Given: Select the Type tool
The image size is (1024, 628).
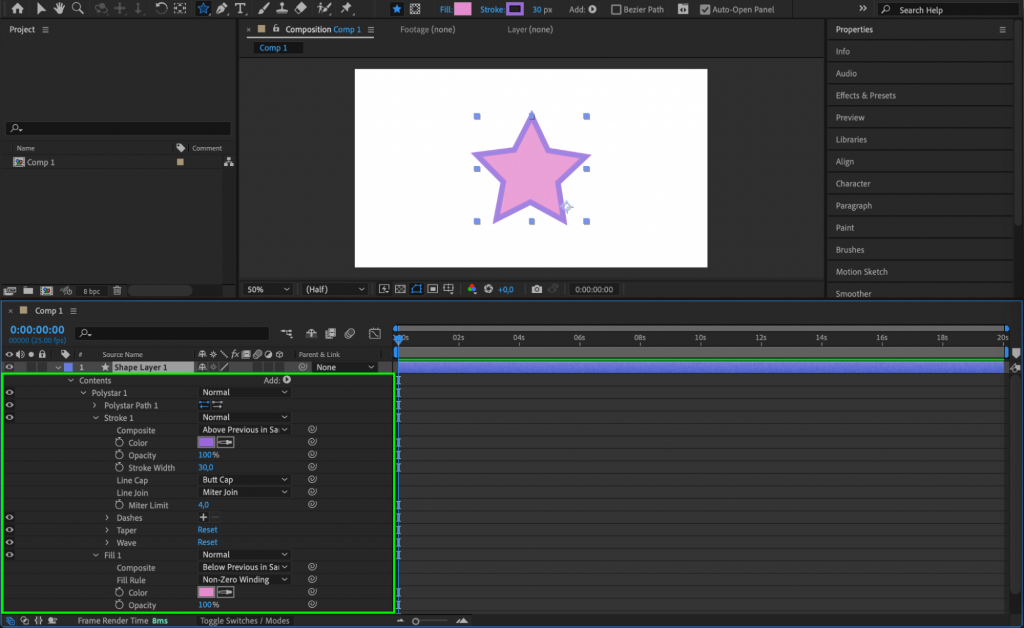Looking at the screenshot, I should coord(240,9).
